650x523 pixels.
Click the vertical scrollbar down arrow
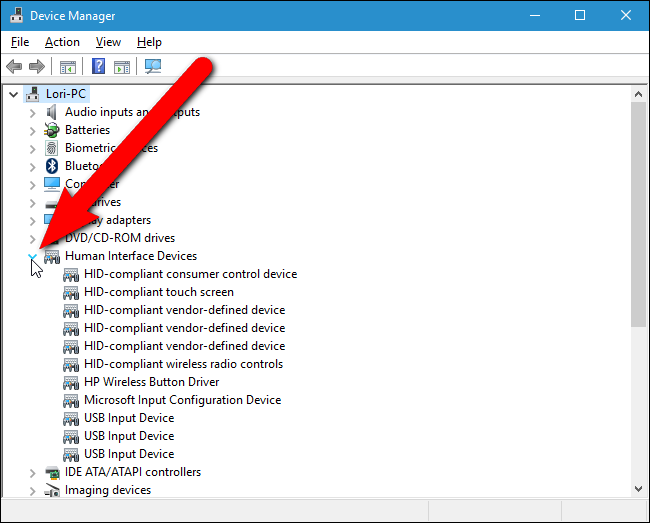(639, 488)
